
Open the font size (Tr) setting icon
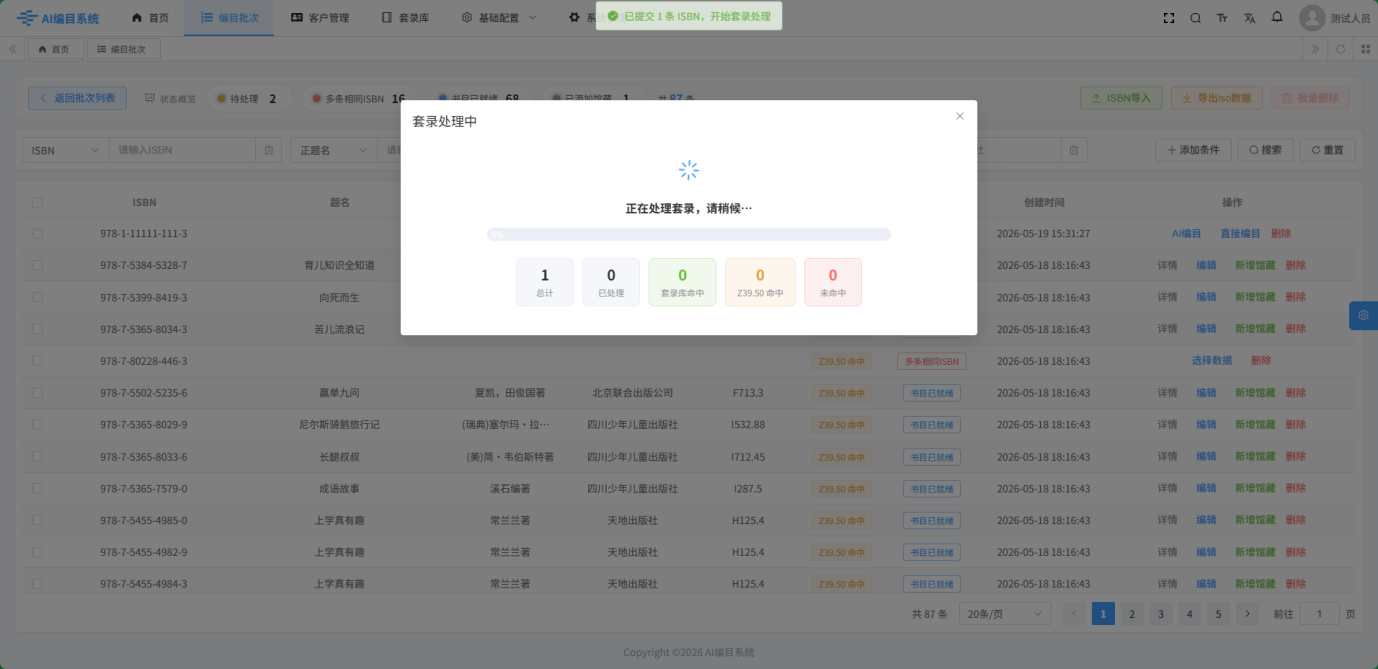pyautogui.click(x=1223, y=18)
